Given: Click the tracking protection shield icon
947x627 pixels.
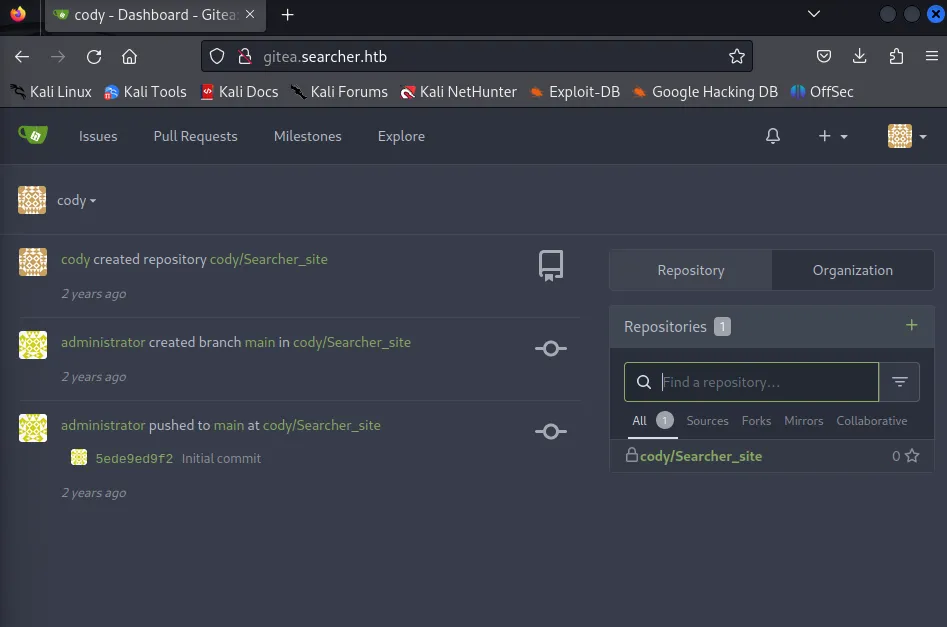Looking at the screenshot, I should click(x=217, y=57).
